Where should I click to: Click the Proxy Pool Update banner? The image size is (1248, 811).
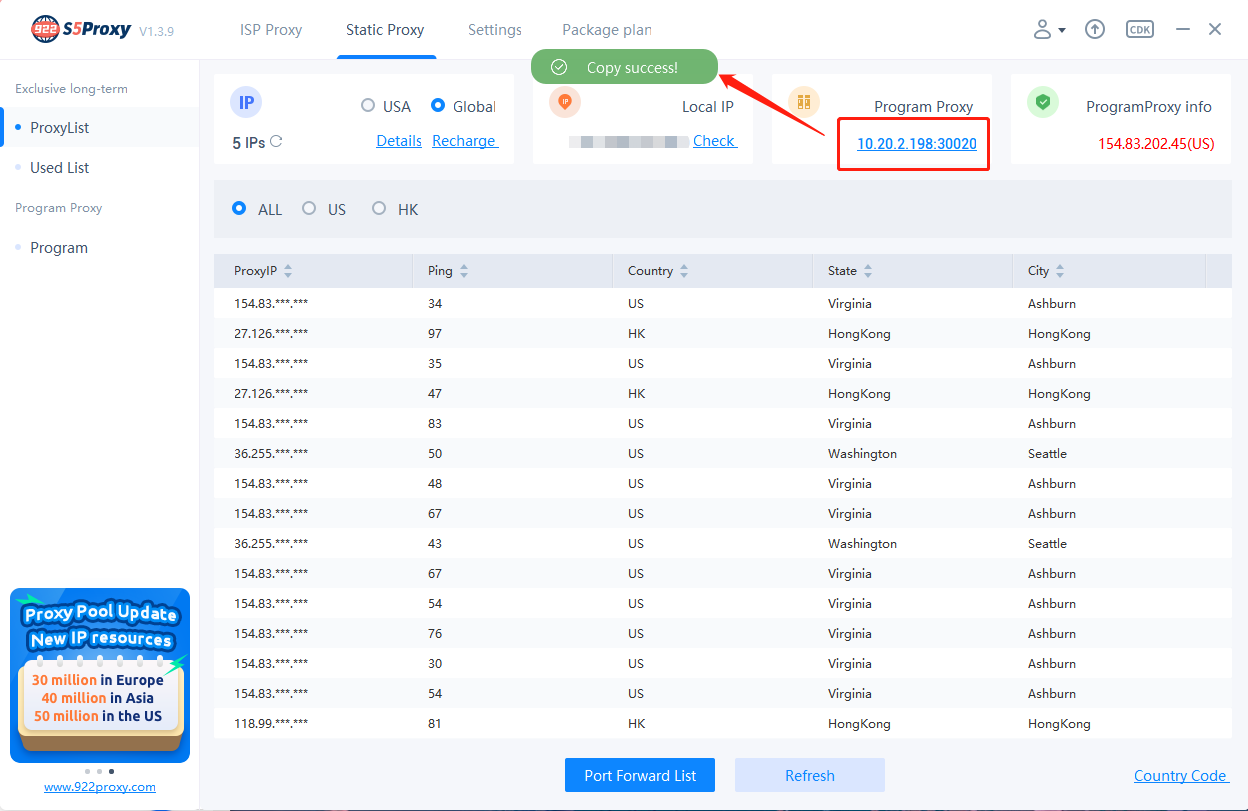click(100, 675)
